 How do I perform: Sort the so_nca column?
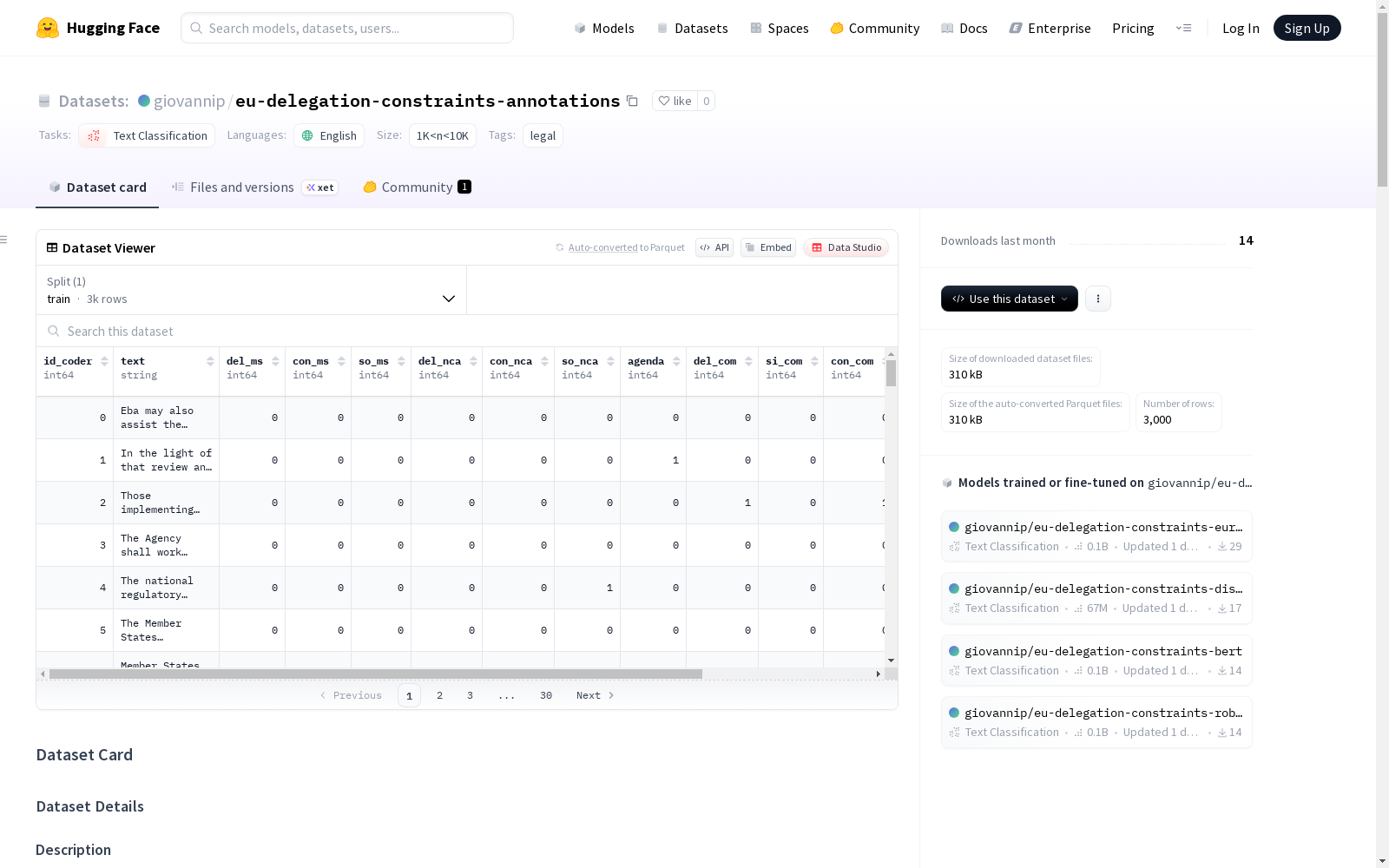click(x=610, y=361)
